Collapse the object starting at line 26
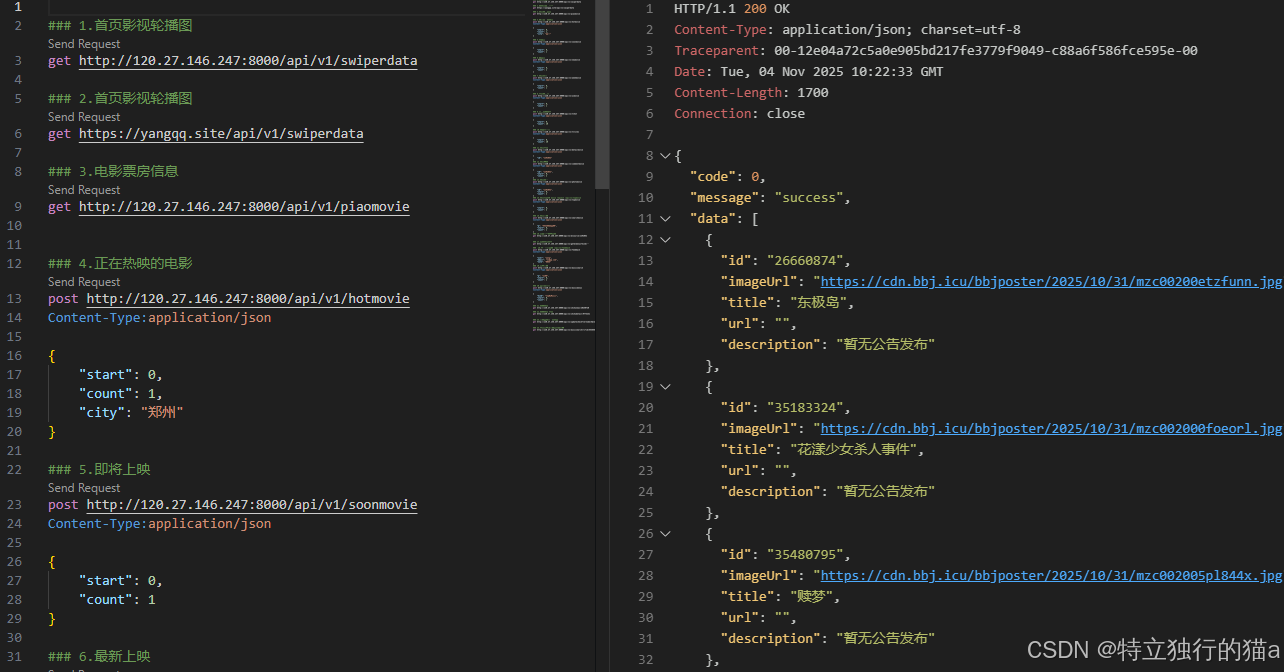The height and width of the screenshot is (672, 1284). point(666,534)
